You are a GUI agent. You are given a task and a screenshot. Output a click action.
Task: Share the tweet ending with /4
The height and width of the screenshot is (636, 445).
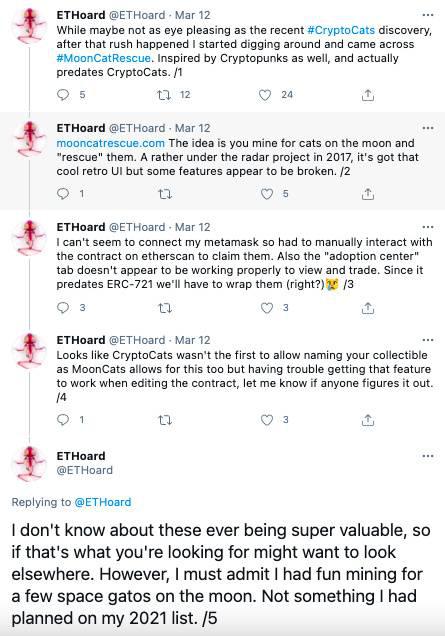coord(368,420)
